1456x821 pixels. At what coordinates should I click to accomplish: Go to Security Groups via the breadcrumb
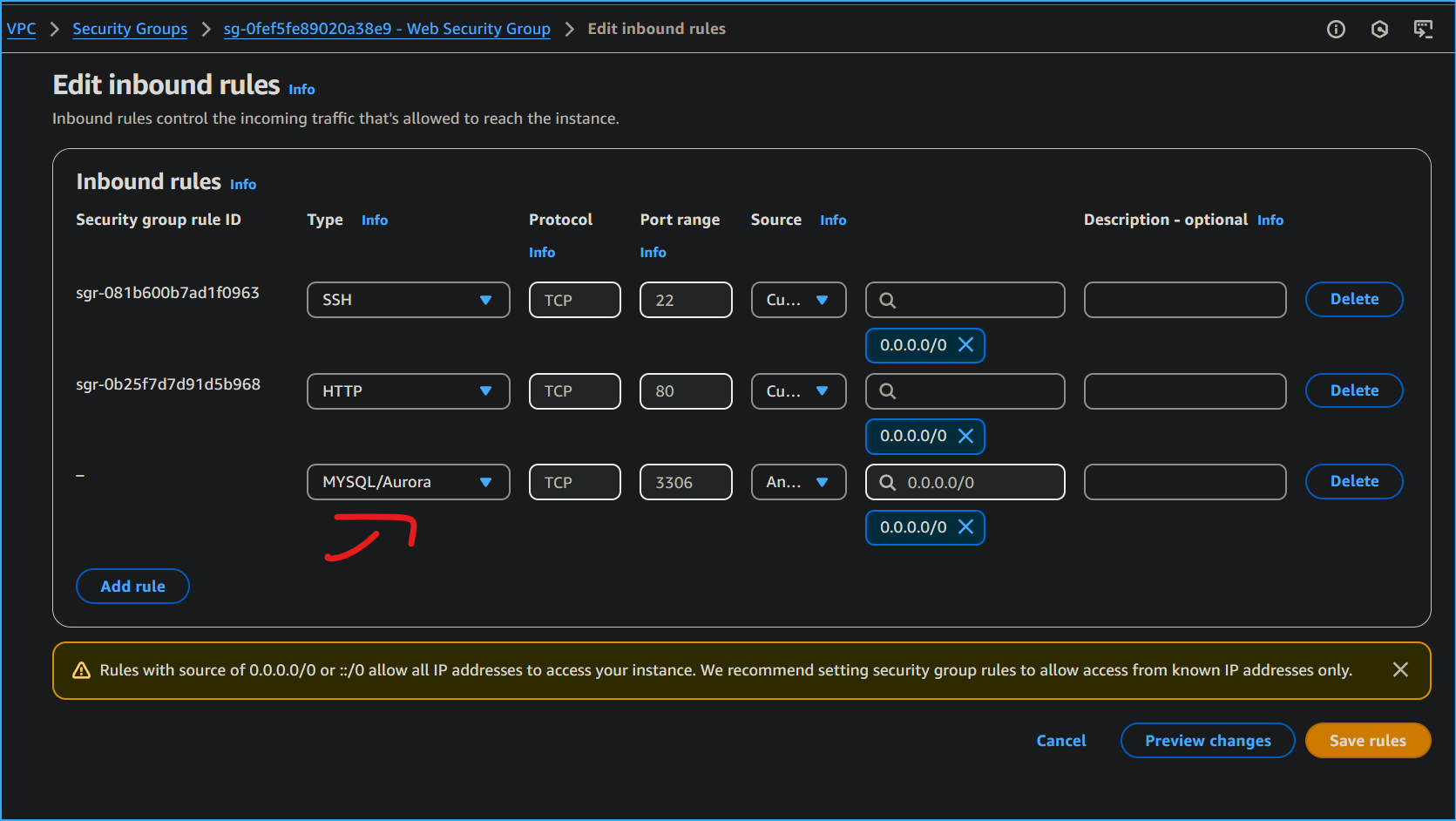(x=129, y=29)
